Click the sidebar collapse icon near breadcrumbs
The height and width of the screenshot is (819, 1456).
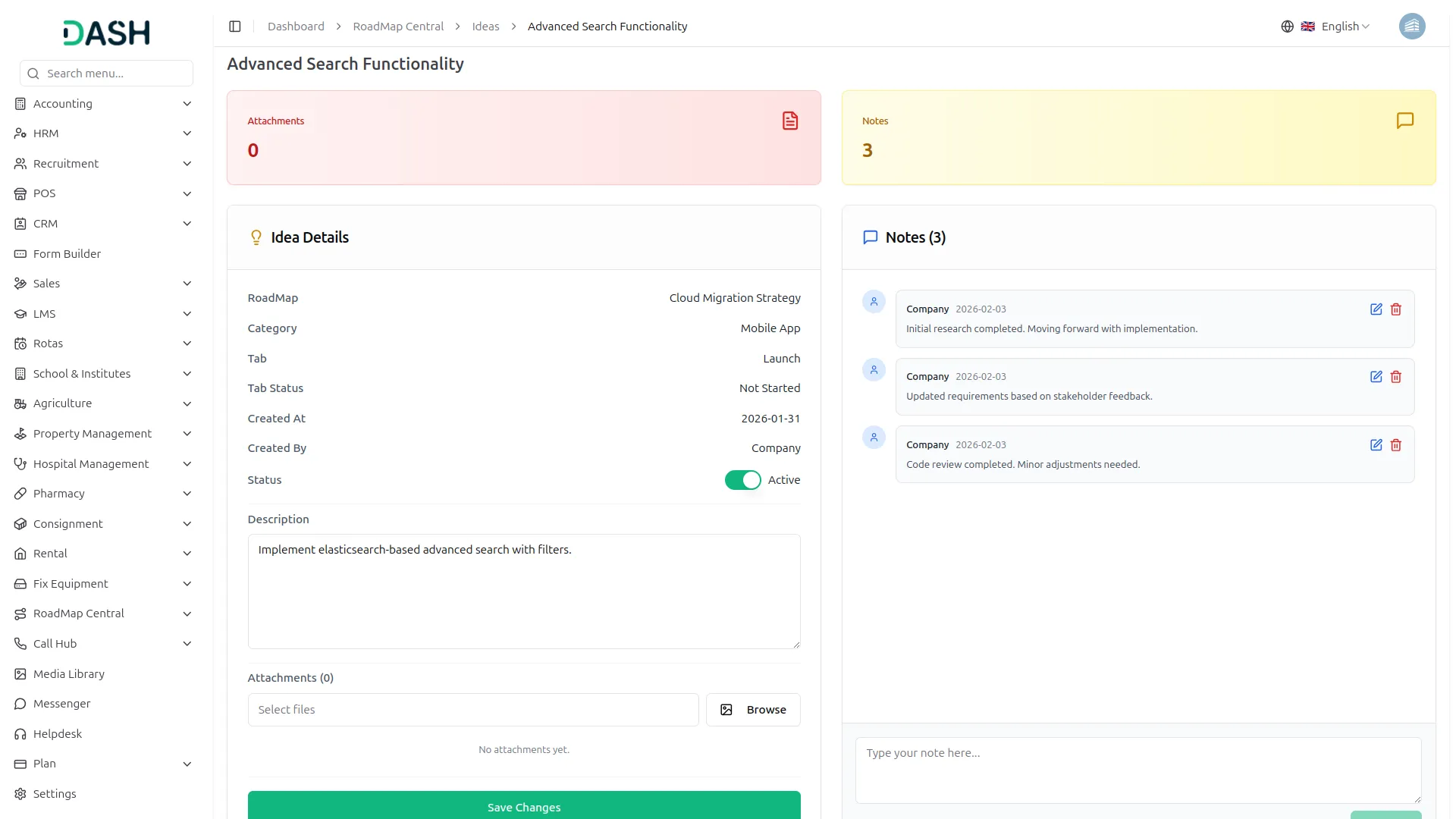tap(234, 26)
